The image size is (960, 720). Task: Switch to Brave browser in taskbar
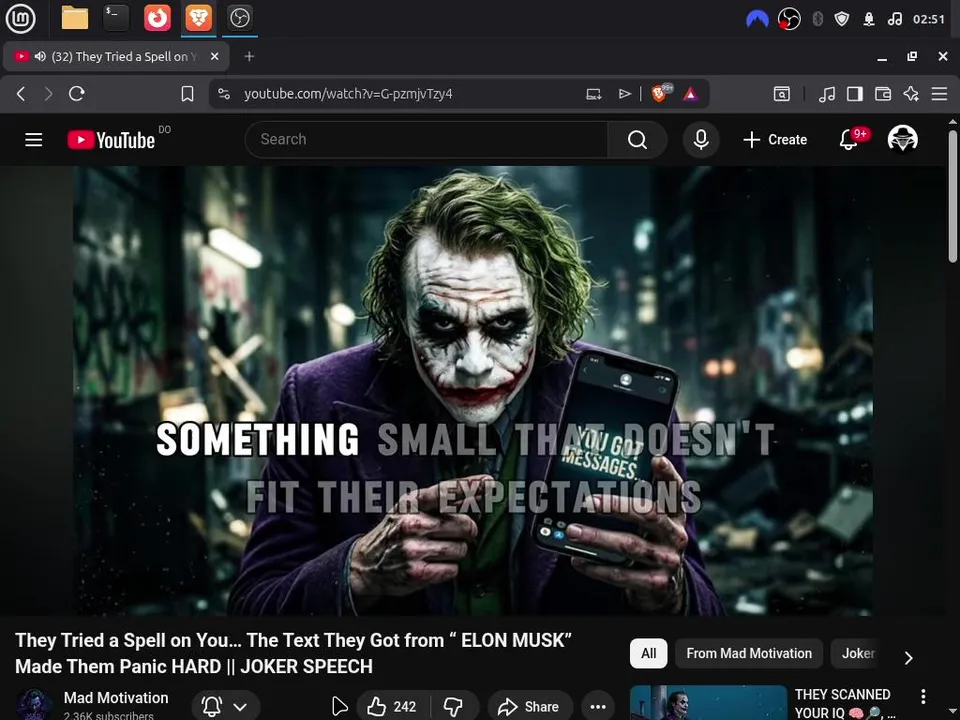198,18
